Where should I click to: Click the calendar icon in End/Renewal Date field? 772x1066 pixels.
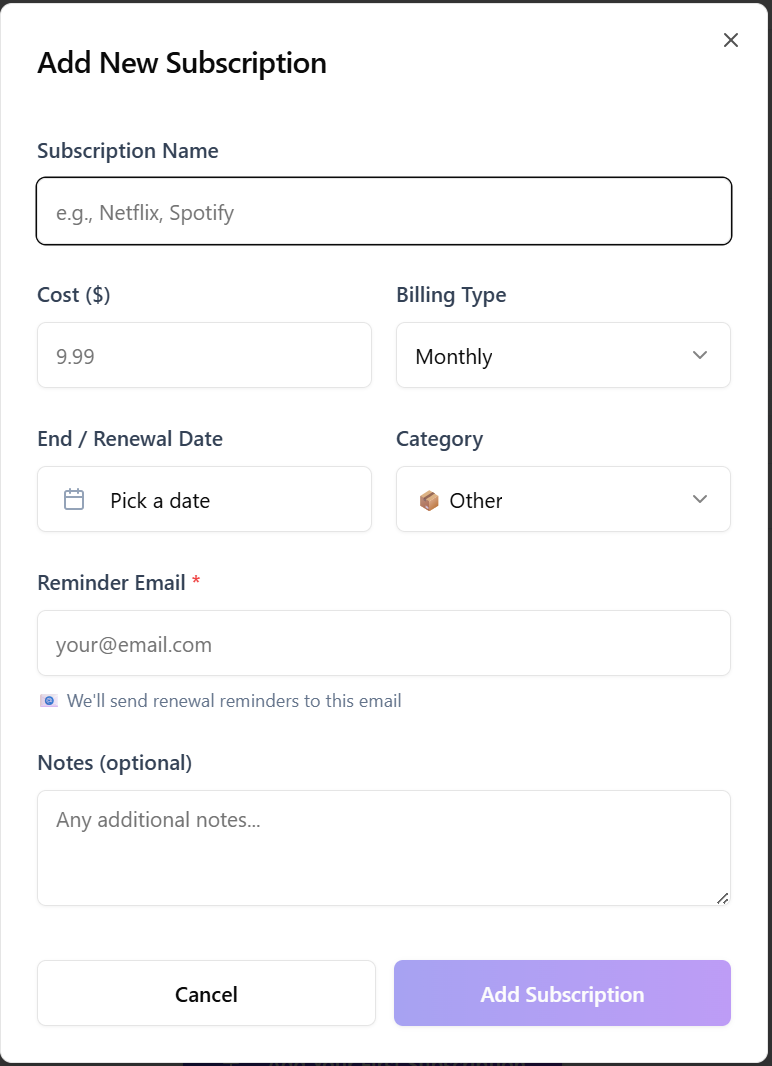coord(73,498)
